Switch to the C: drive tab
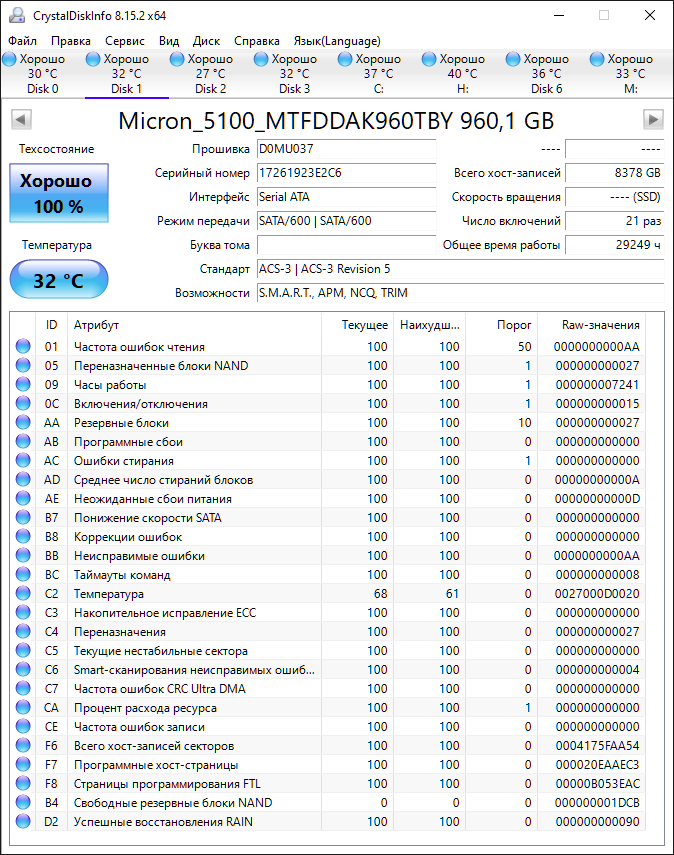Screen dimensions: 674x855 [378, 74]
